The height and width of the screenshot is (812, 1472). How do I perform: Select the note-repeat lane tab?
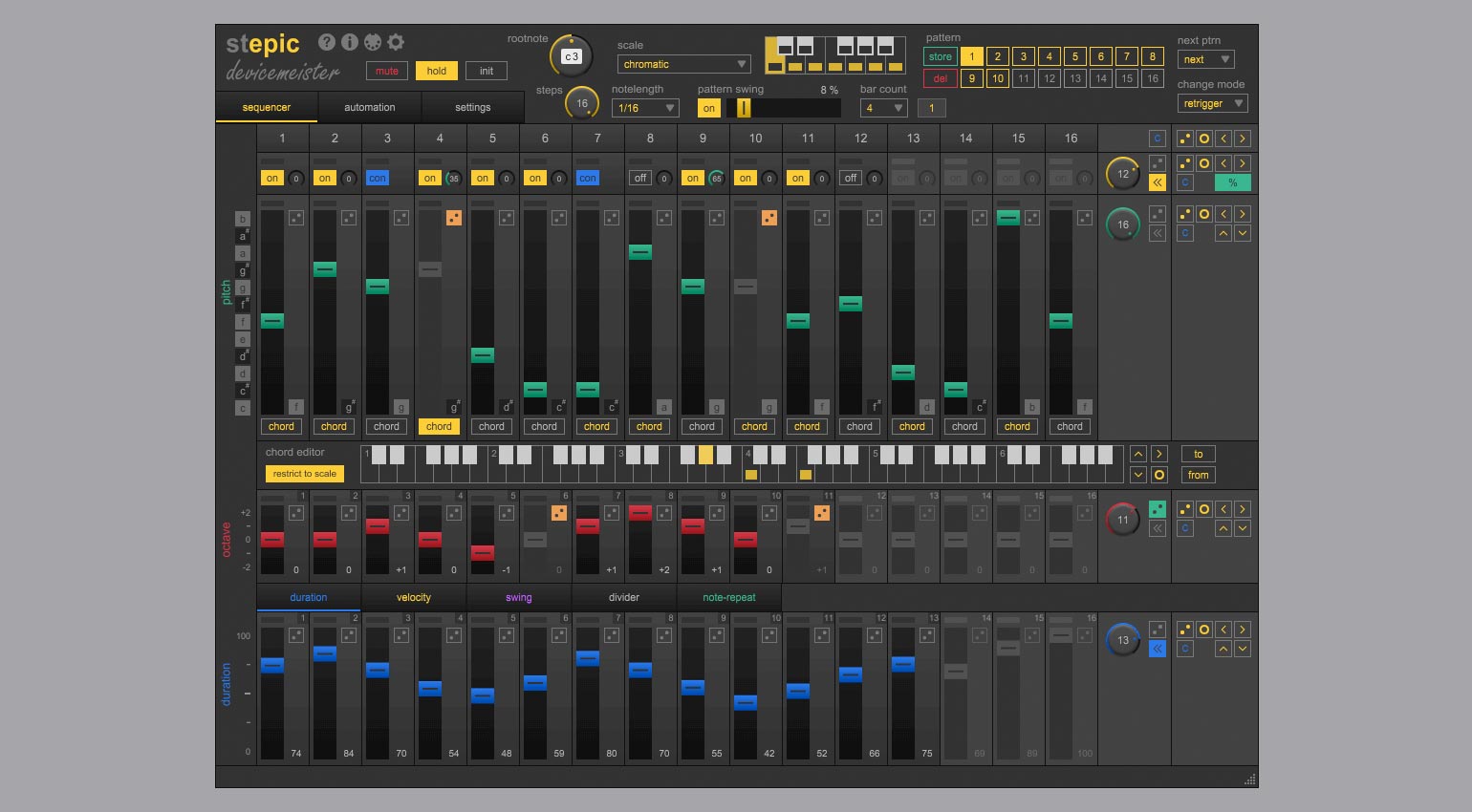pyautogui.click(x=729, y=597)
